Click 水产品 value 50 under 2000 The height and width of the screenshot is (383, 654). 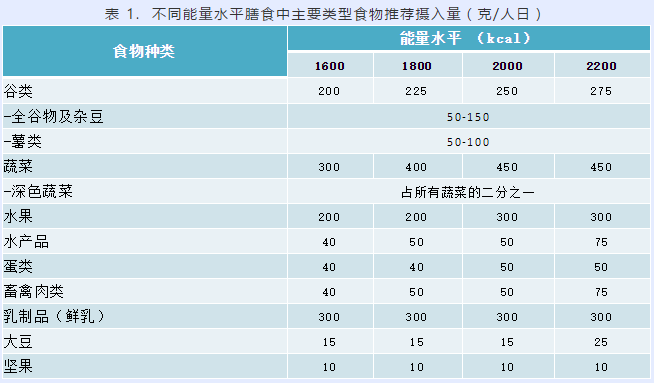[507, 242]
